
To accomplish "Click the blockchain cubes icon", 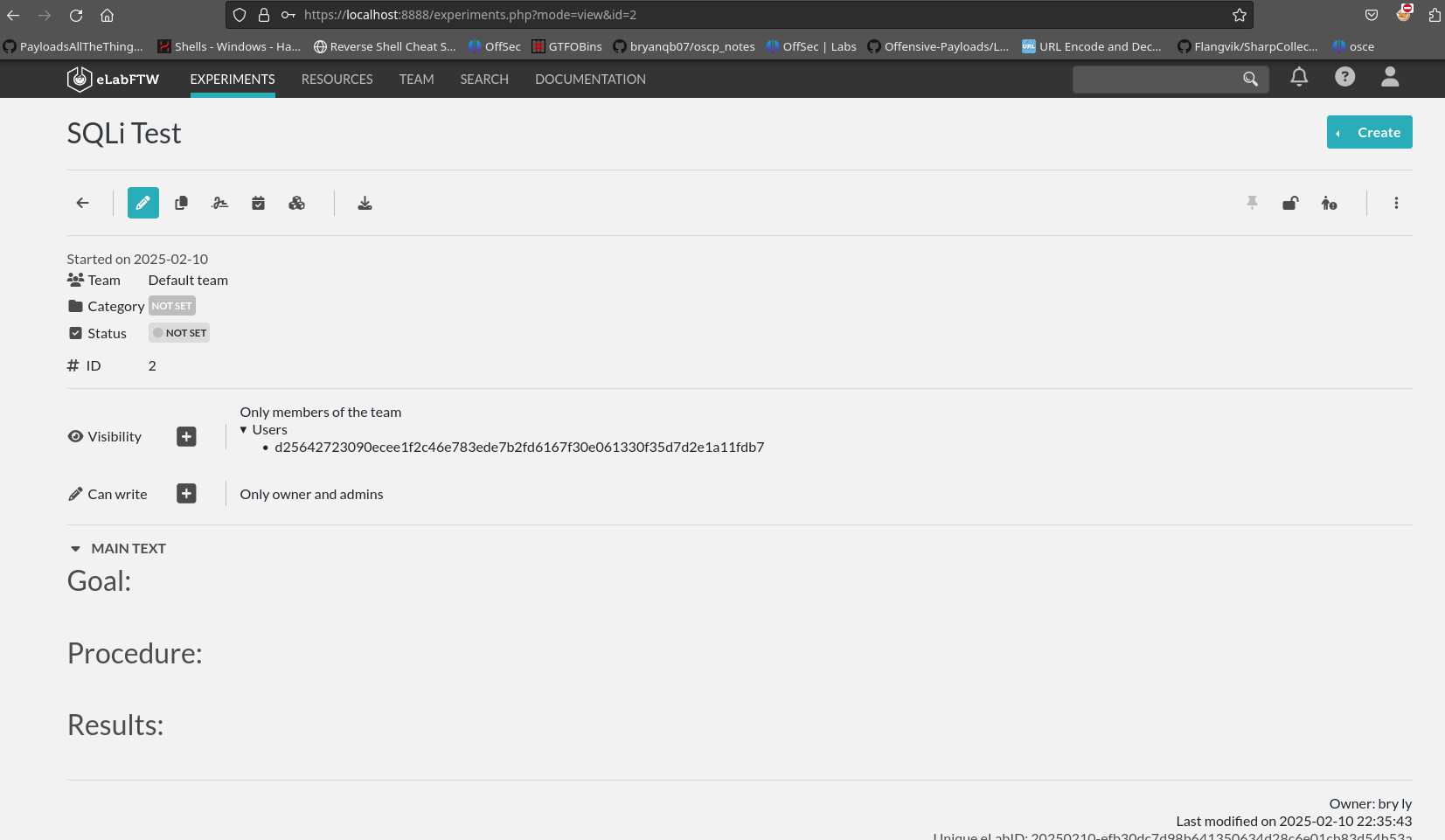I will [297, 203].
